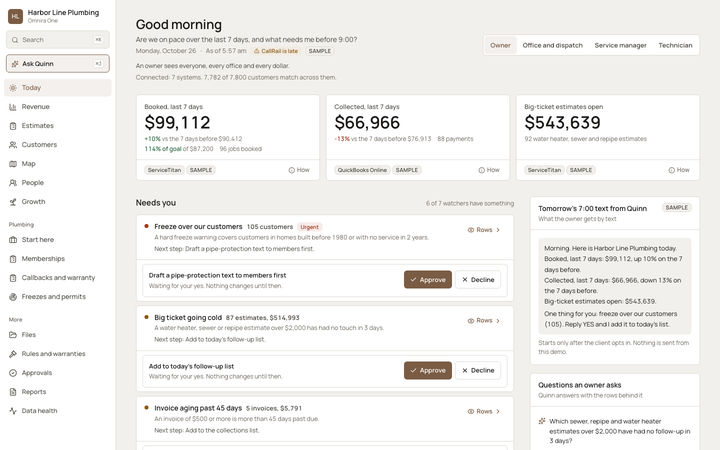Click the People icon in sidebar
The height and width of the screenshot is (450, 720).
point(13,183)
